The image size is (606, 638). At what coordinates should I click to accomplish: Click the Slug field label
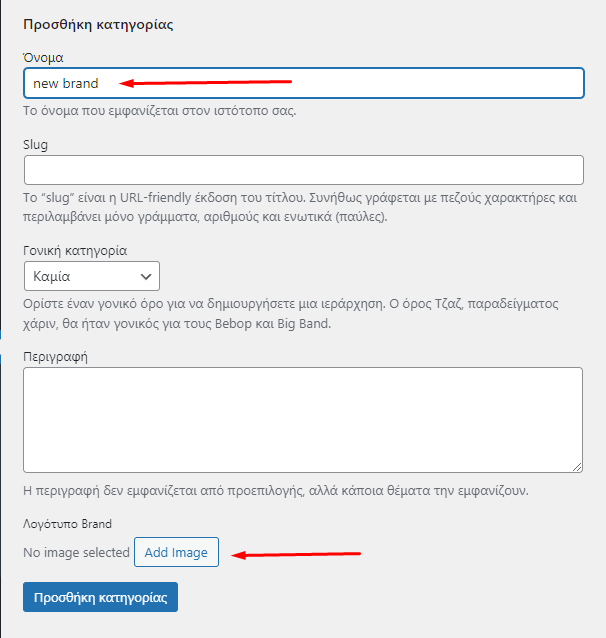(35, 144)
